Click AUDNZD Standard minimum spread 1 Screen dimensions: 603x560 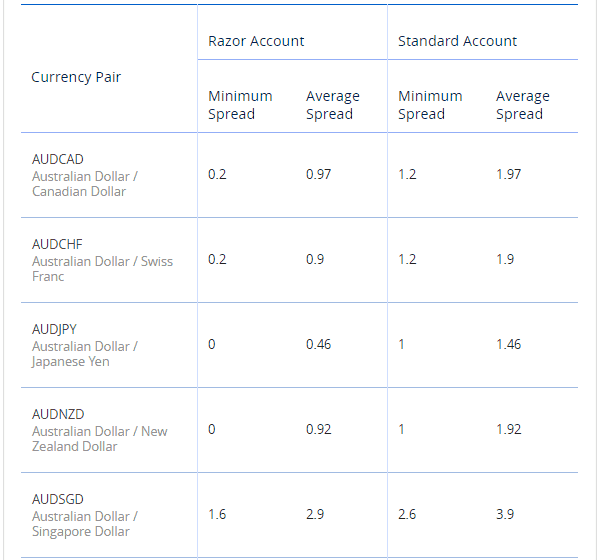pos(401,430)
